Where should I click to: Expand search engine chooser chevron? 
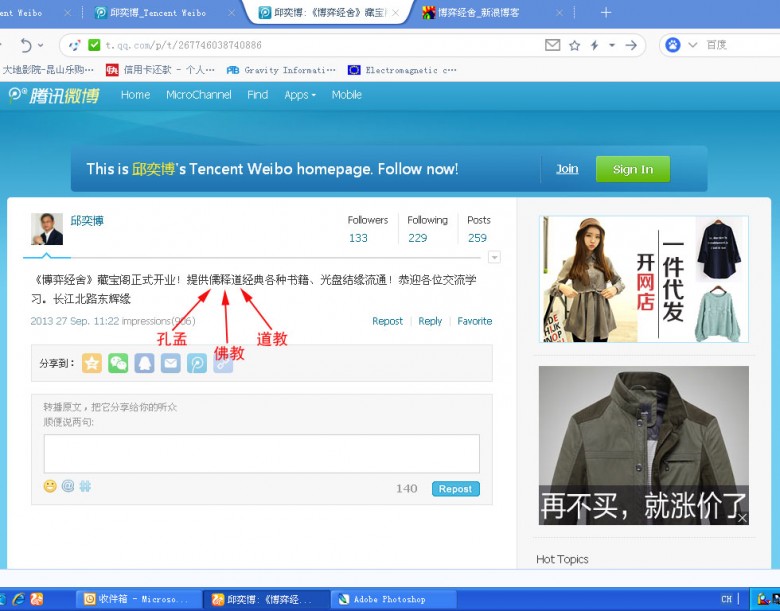(692, 45)
